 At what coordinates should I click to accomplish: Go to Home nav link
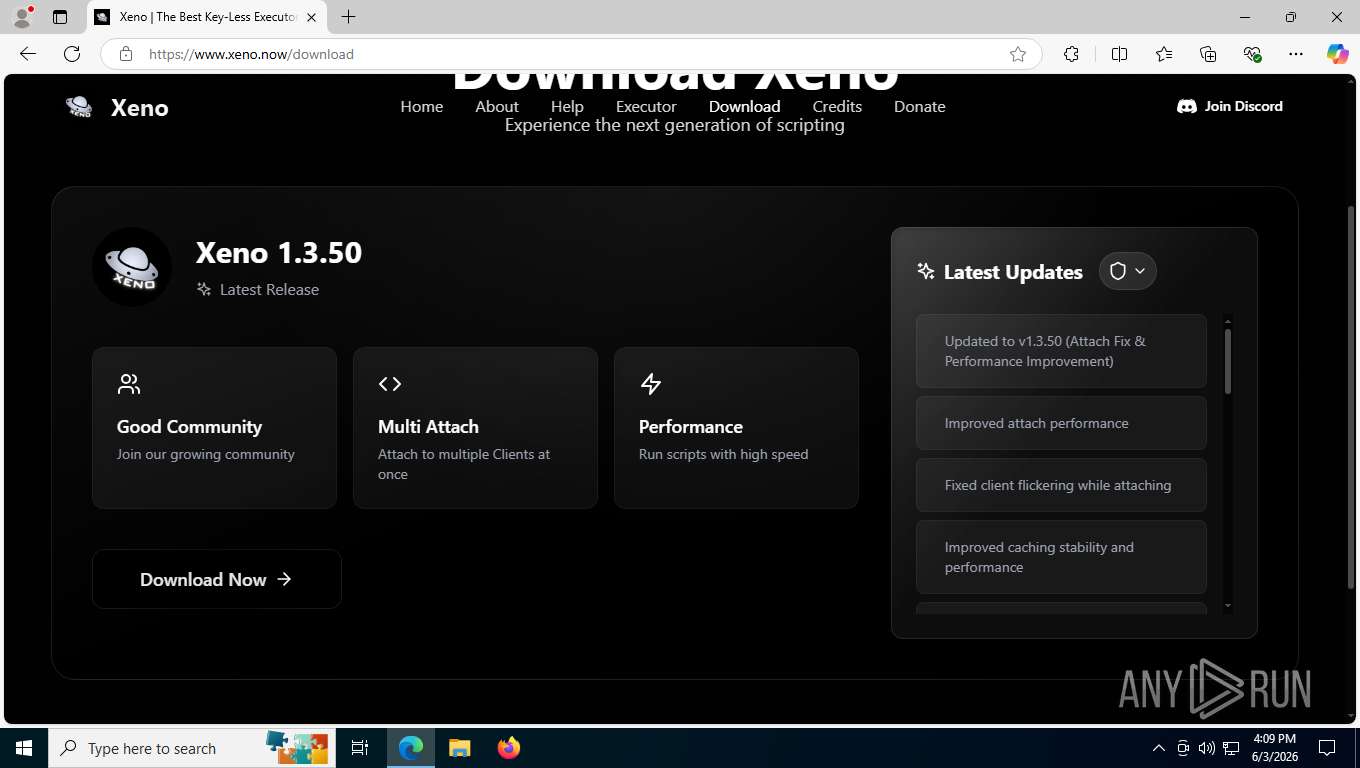[x=422, y=106]
